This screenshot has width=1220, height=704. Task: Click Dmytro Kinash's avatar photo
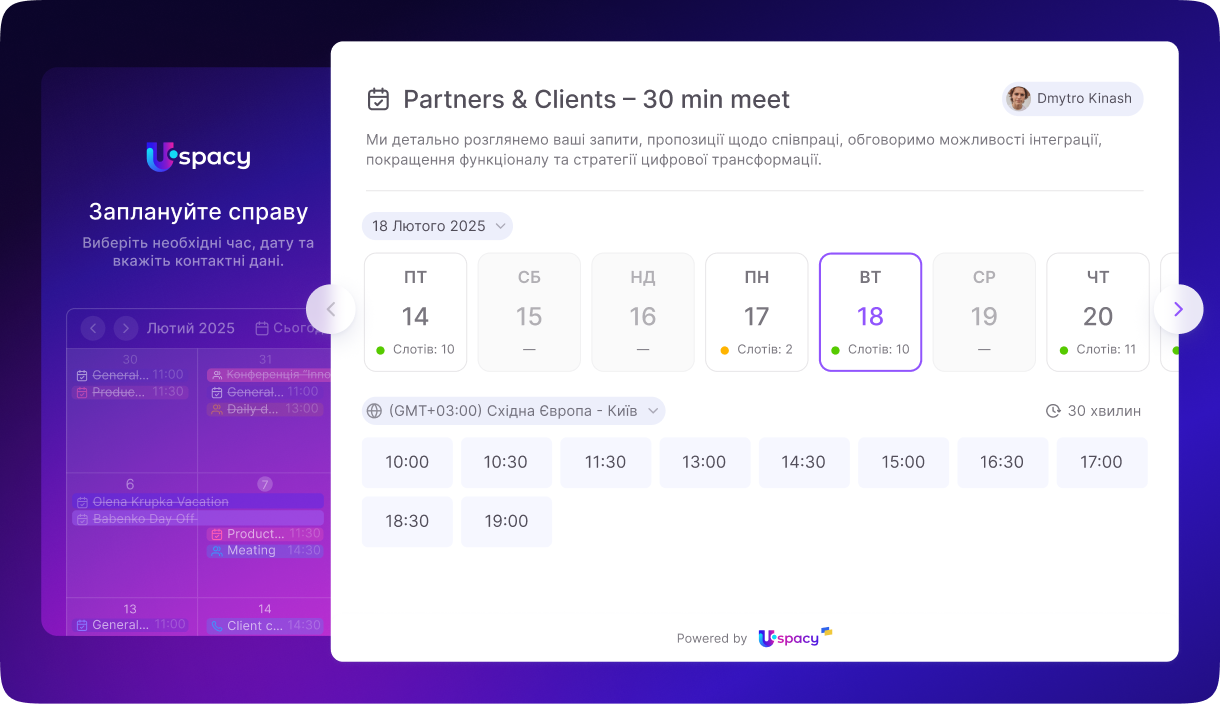point(1018,99)
